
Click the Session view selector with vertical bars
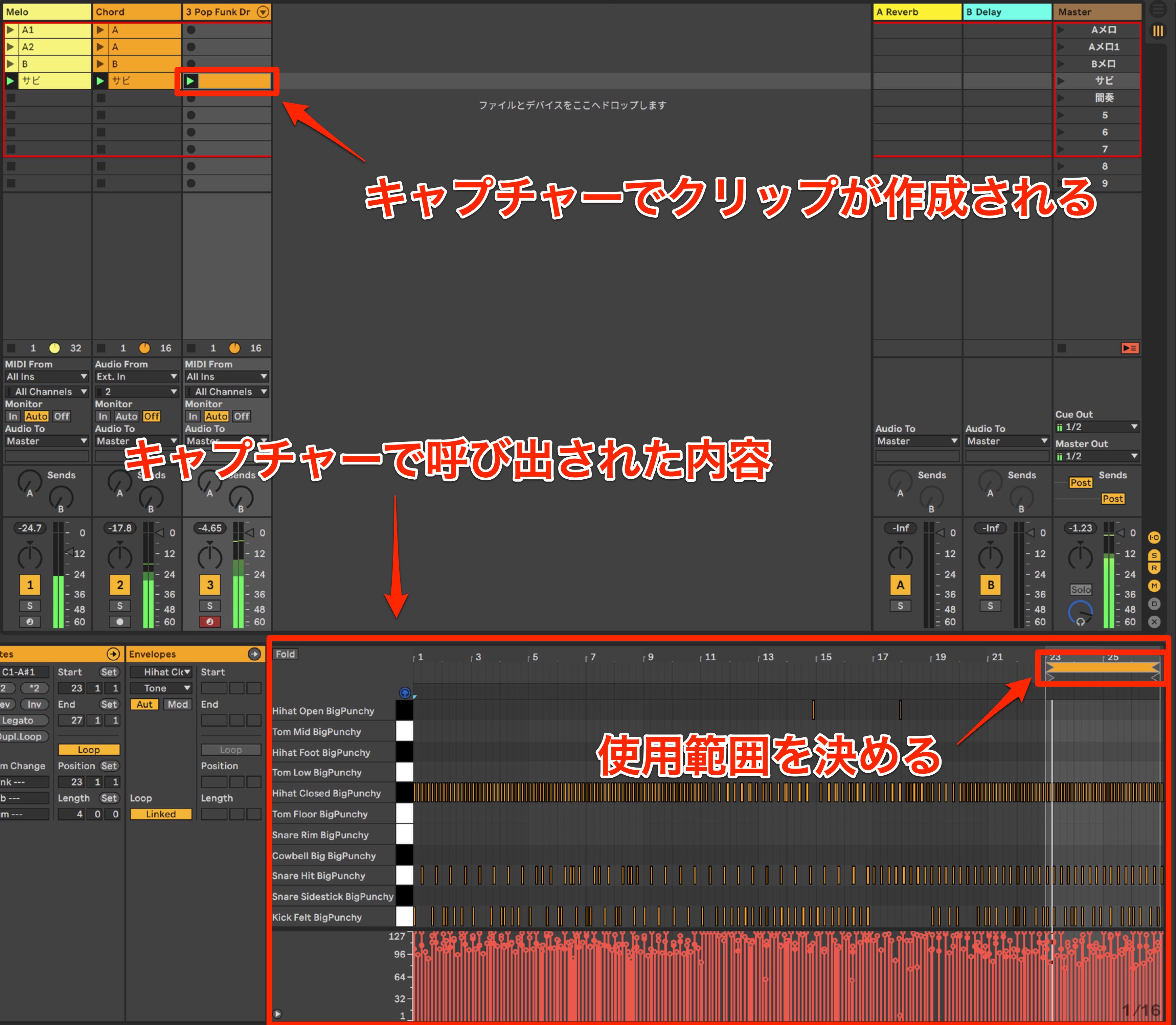1158,31
